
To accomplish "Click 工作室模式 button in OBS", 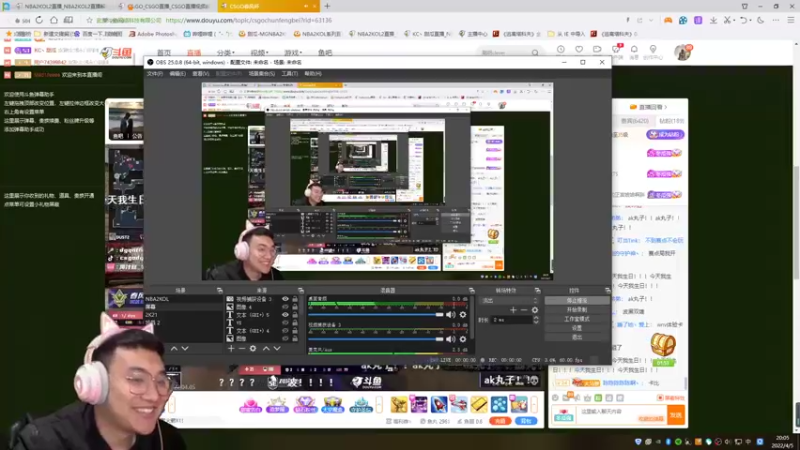I will [x=577, y=319].
